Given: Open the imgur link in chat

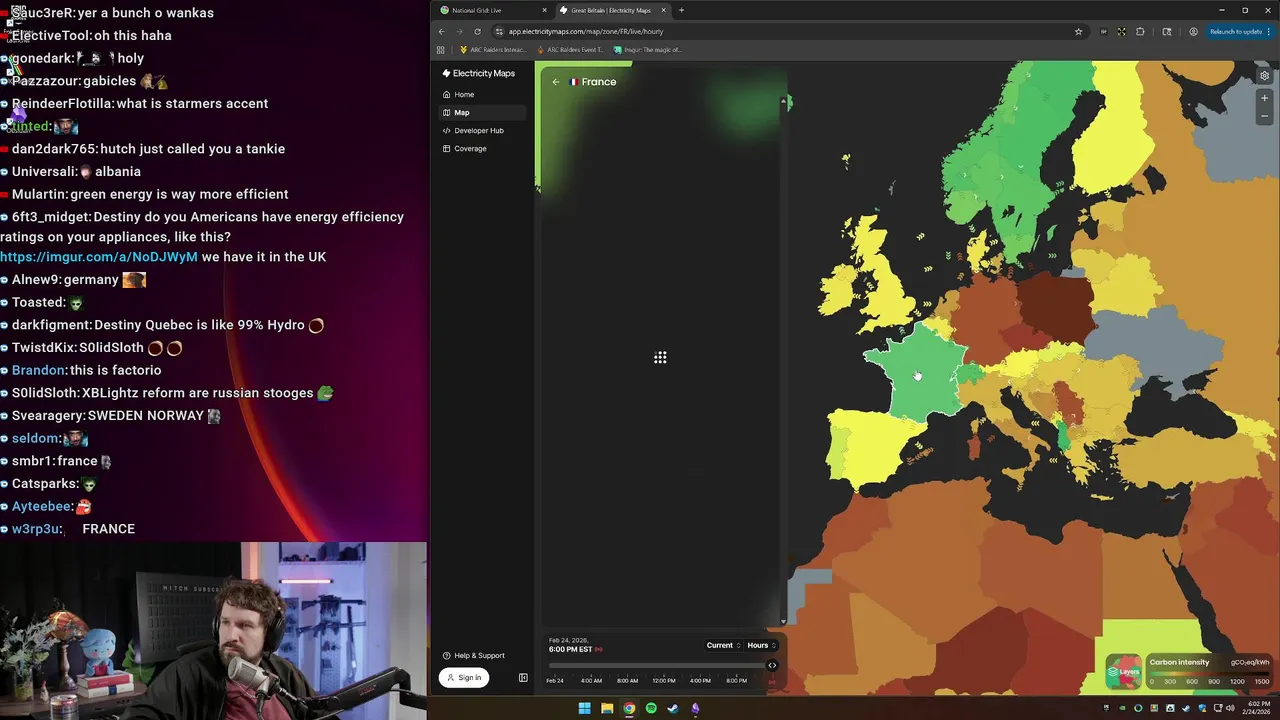Looking at the screenshot, I should pos(99,257).
